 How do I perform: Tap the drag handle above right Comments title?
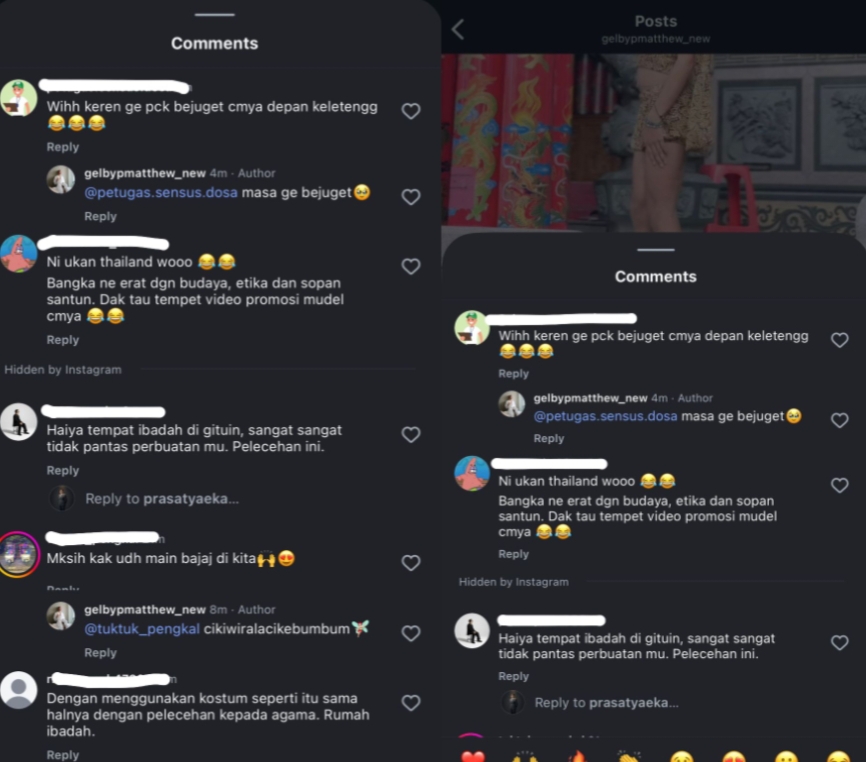pyautogui.click(x=656, y=250)
